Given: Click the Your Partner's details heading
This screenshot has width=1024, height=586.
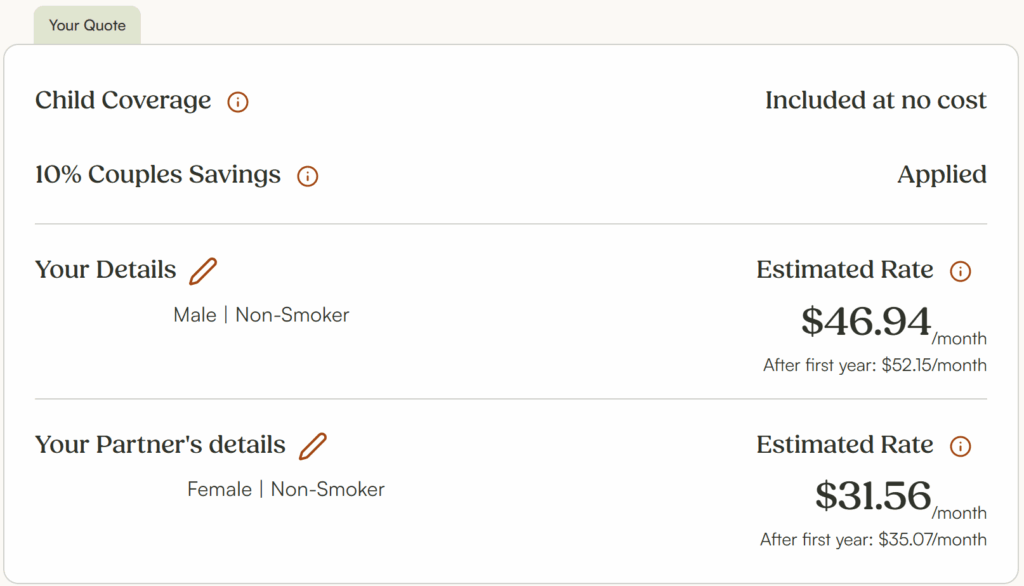Looking at the screenshot, I should [160, 445].
